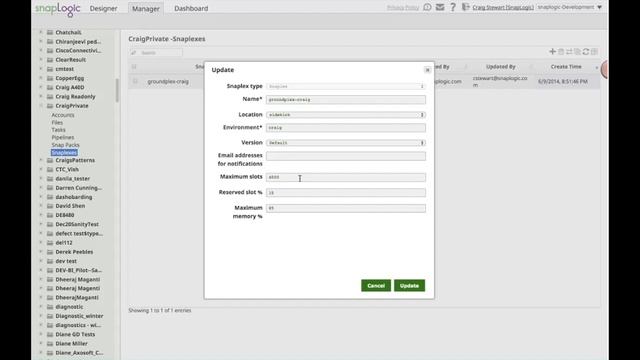Image resolution: width=640 pixels, height=360 pixels.
Task: Select the dashobarding folder
Action: (x=73, y=197)
